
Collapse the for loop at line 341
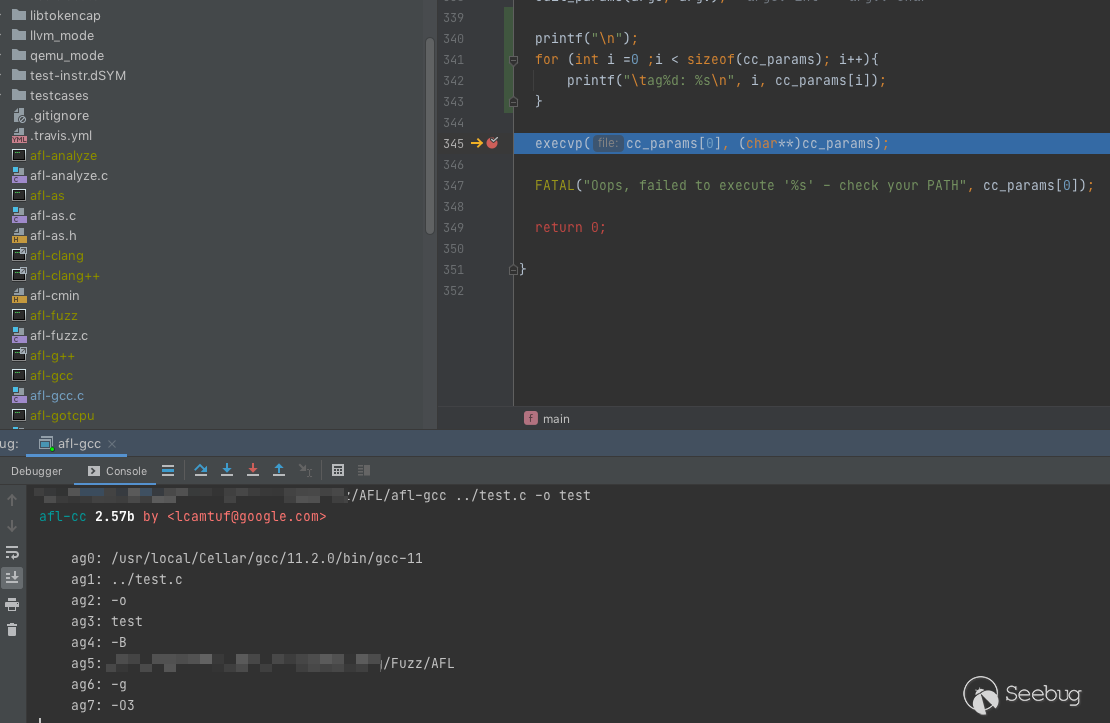pos(513,60)
